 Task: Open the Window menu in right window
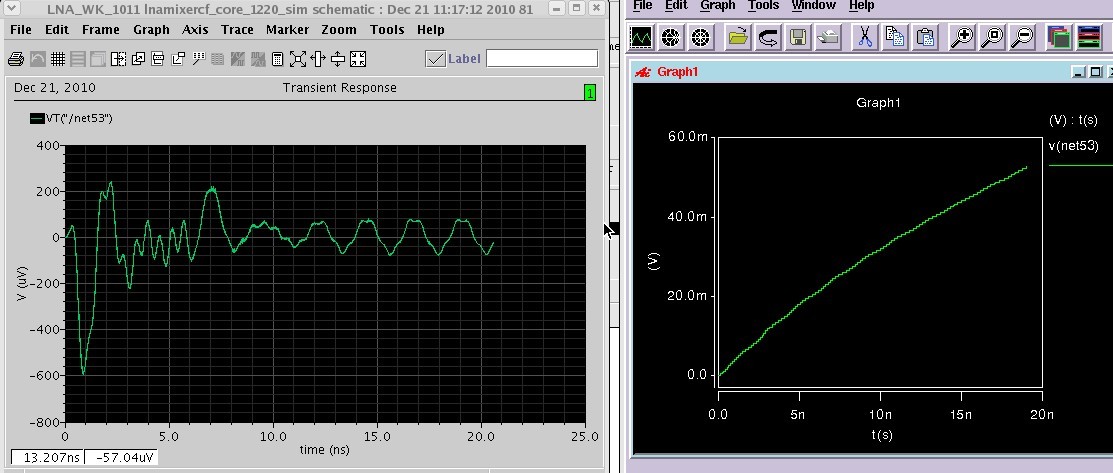(x=813, y=6)
